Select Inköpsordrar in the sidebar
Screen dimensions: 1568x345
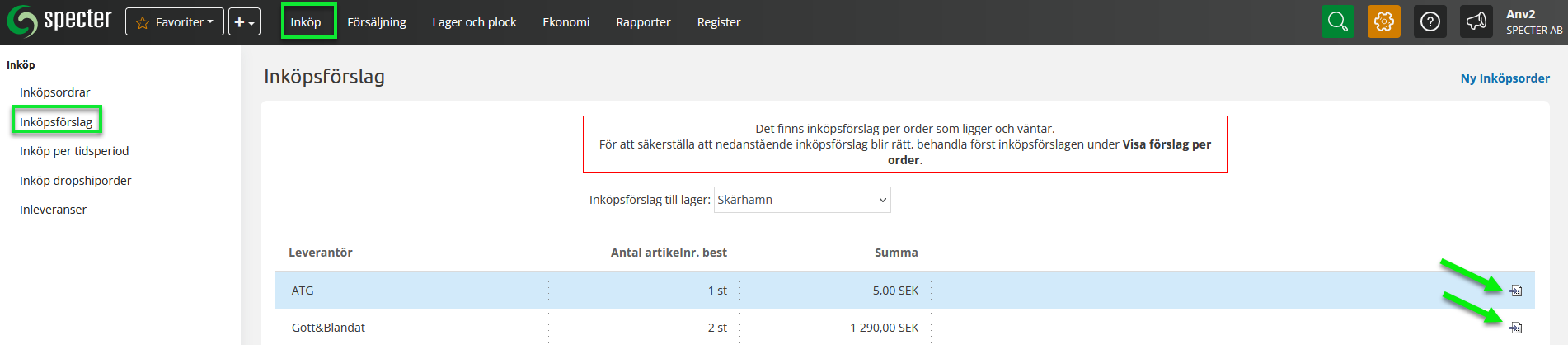pos(55,92)
